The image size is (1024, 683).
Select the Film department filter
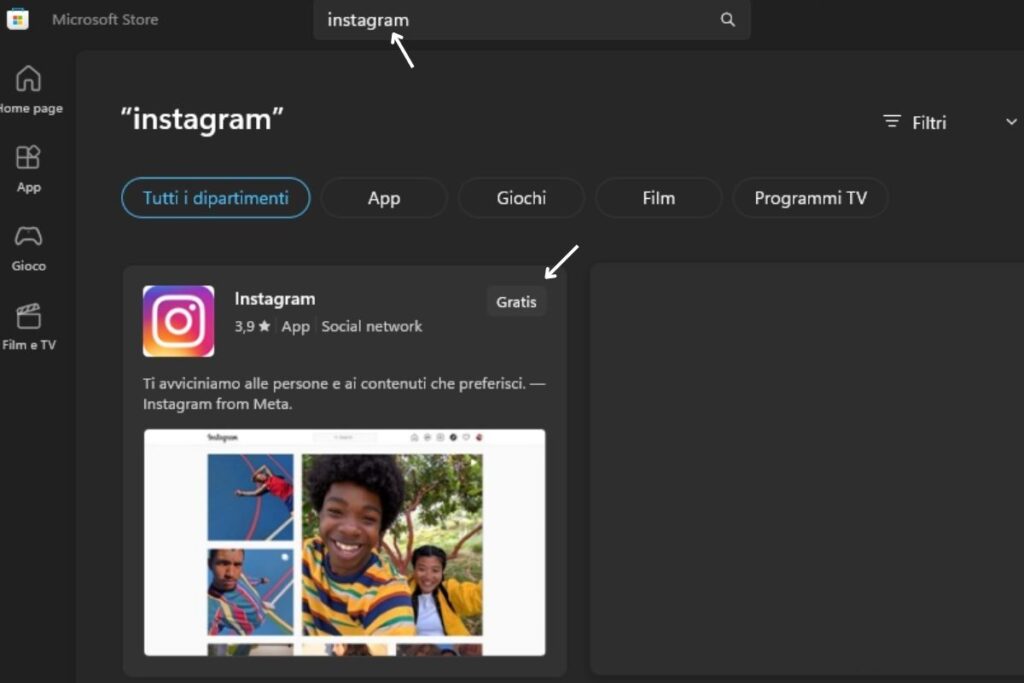tap(658, 198)
